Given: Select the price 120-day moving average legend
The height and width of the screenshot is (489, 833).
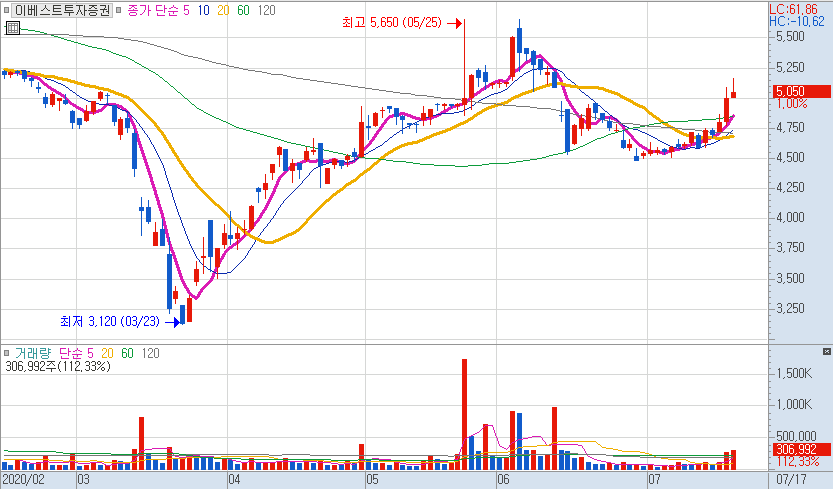Looking at the screenshot, I should (267, 10).
